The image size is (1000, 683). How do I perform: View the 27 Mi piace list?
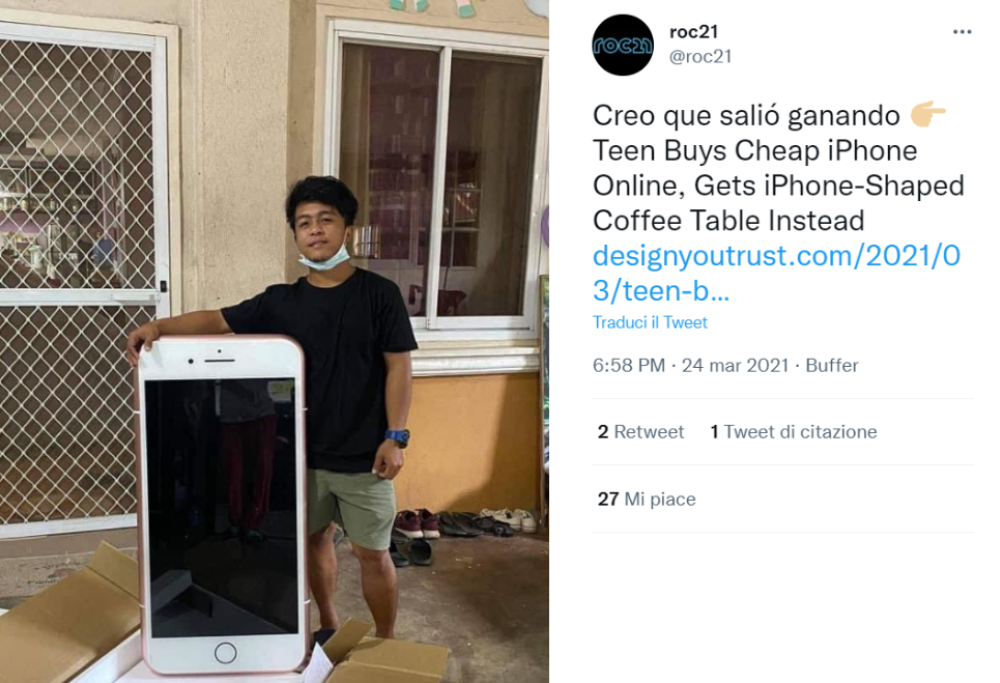[646, 499]
